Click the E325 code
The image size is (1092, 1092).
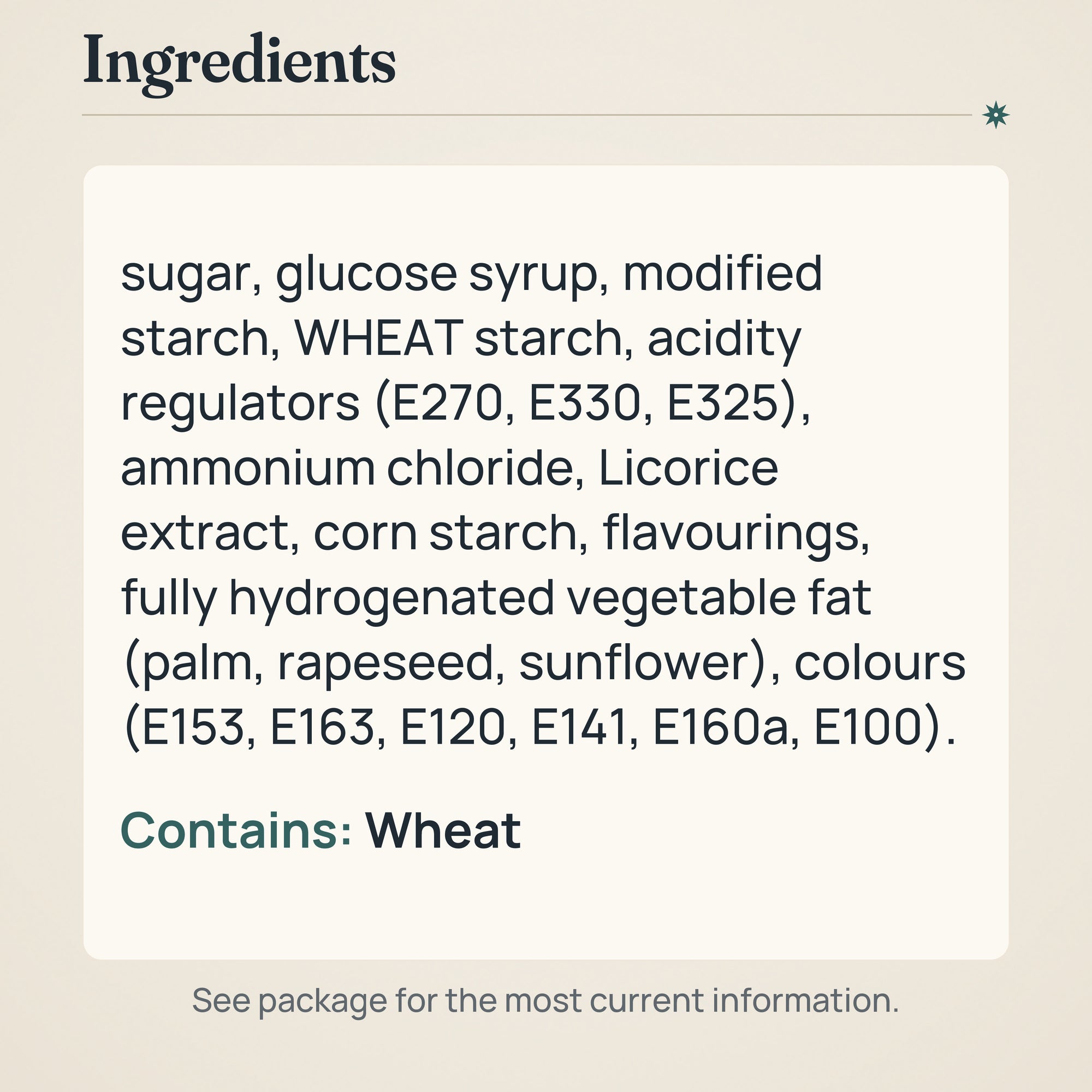click(x=722, y=403)
